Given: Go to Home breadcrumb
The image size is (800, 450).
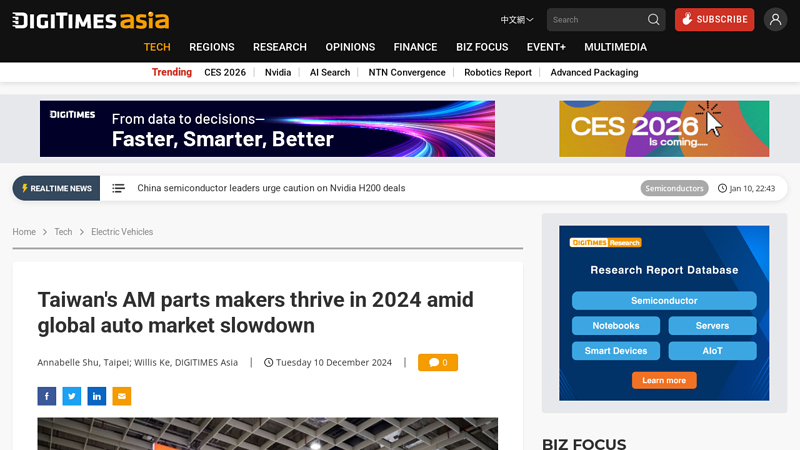Looking at the screenshot, I should point(24,232).
